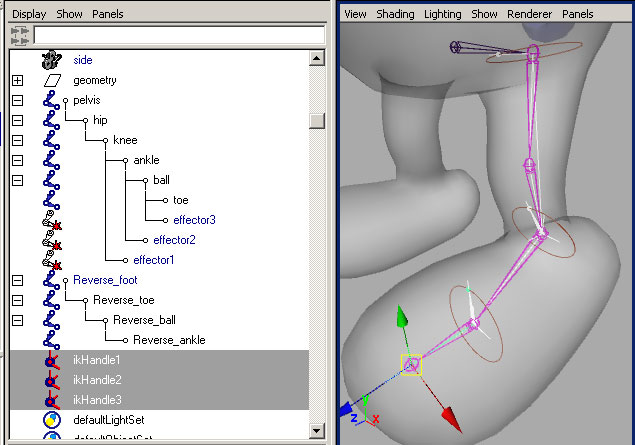Image resolution: width=635 pixels, height=445 pixels.
Task: Expand the geometry node
Action: coord(17,80)
